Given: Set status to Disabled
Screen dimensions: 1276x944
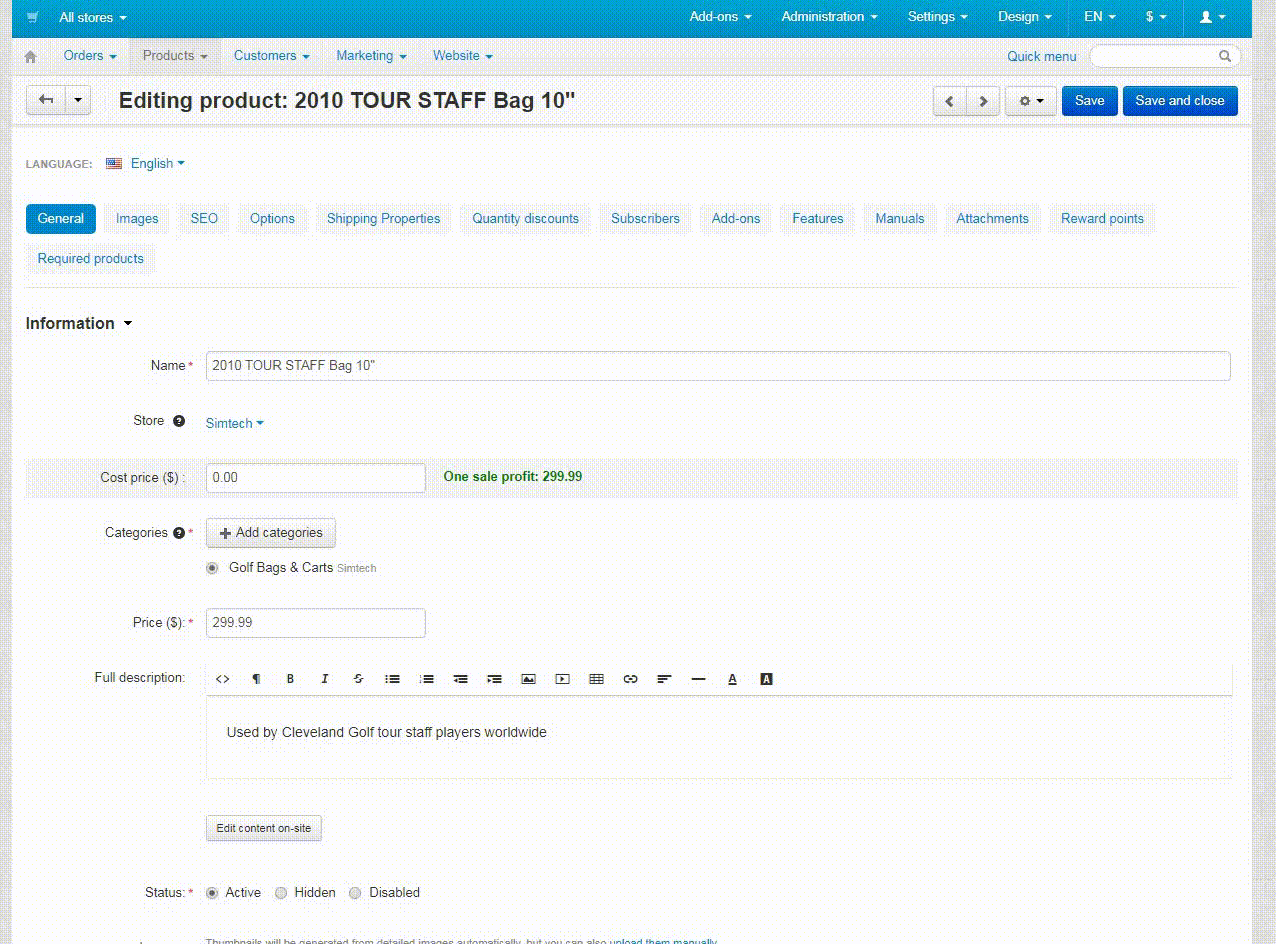Looking at the screenshot, I should (355, 893).
